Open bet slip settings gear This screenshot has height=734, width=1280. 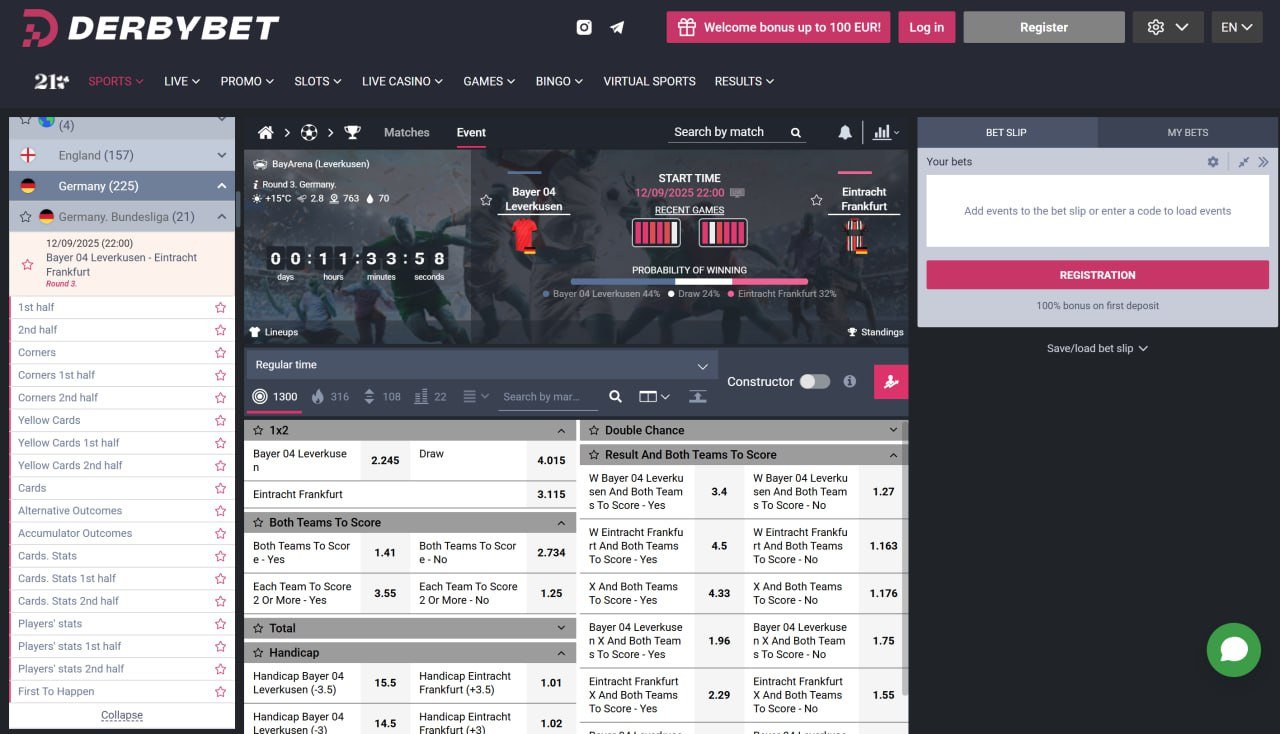[1213, 162]
